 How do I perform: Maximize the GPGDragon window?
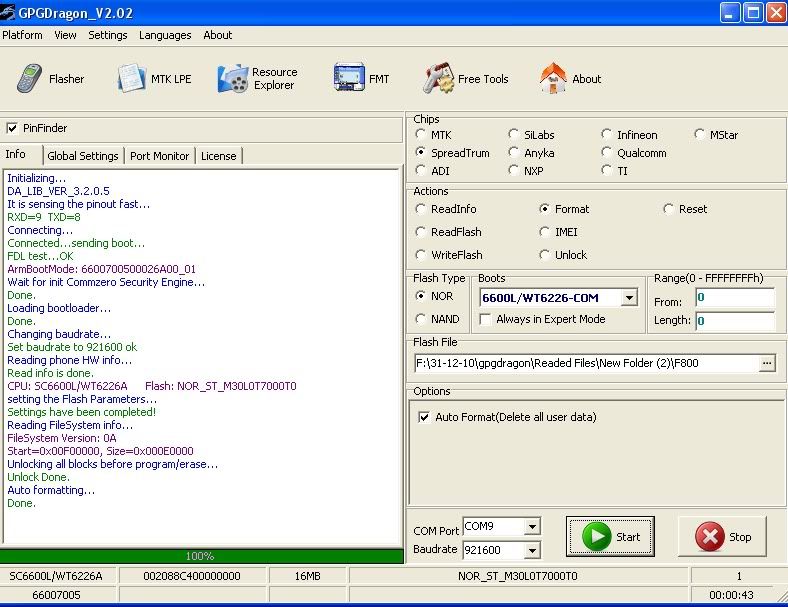[x=753, y=13]
